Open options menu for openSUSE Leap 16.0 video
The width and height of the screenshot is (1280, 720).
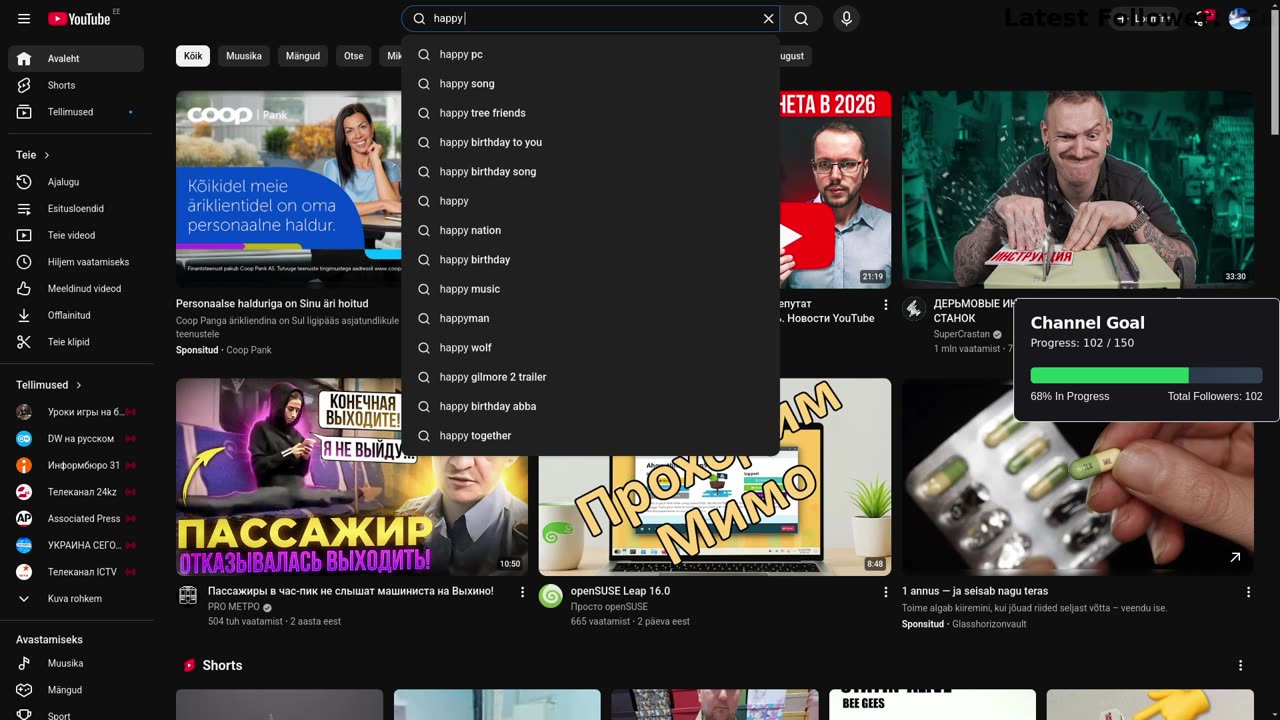coord(885,592)
